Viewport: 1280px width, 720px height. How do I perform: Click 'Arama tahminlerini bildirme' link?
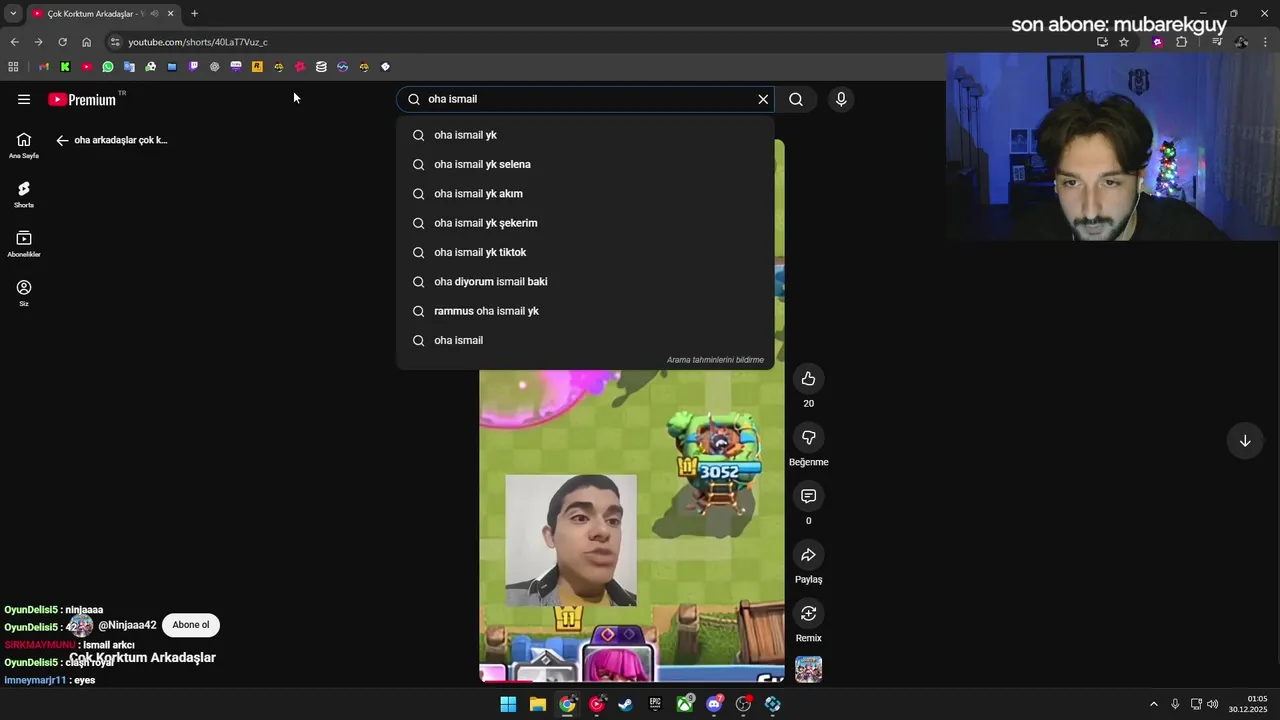coord(715,360)
